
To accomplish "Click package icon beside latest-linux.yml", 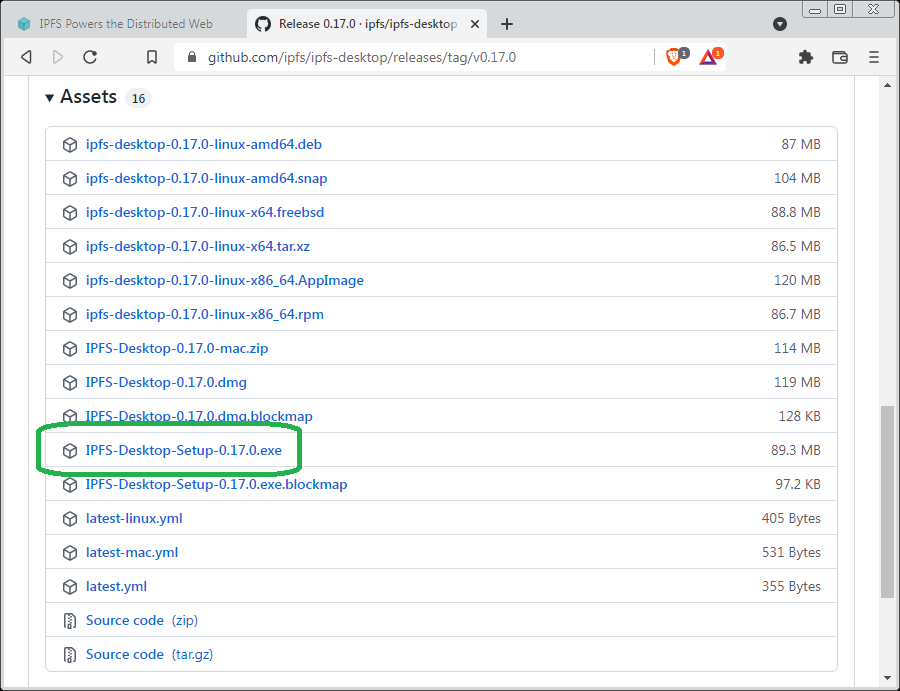I will click(x=70, y=519).
